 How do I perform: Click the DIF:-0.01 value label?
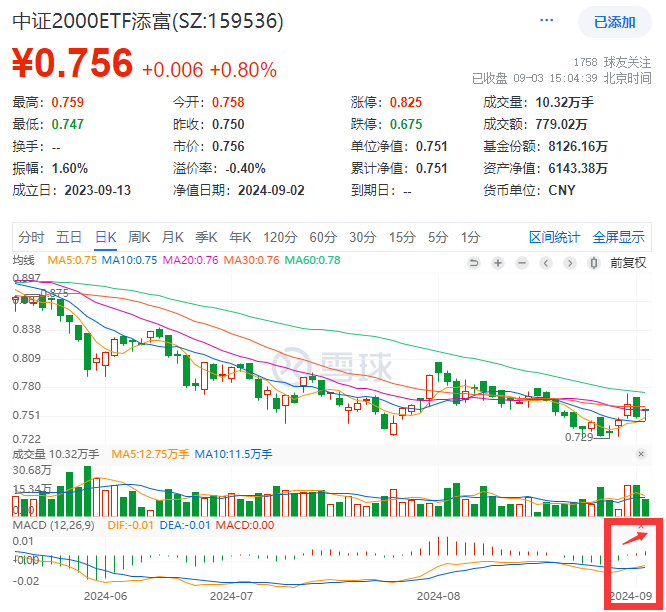tap(130, 525)
